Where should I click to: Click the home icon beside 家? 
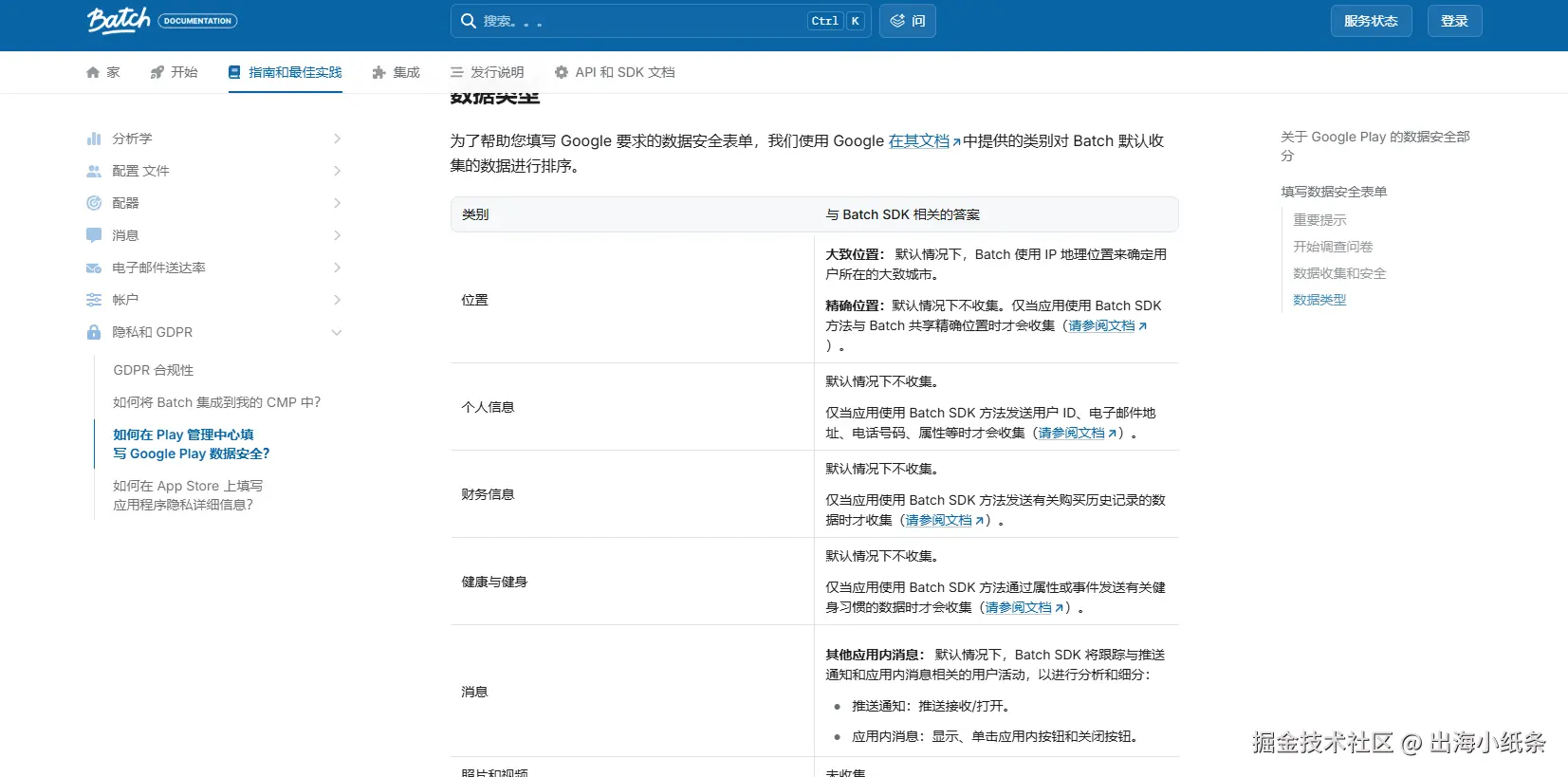tap(93, 72)
